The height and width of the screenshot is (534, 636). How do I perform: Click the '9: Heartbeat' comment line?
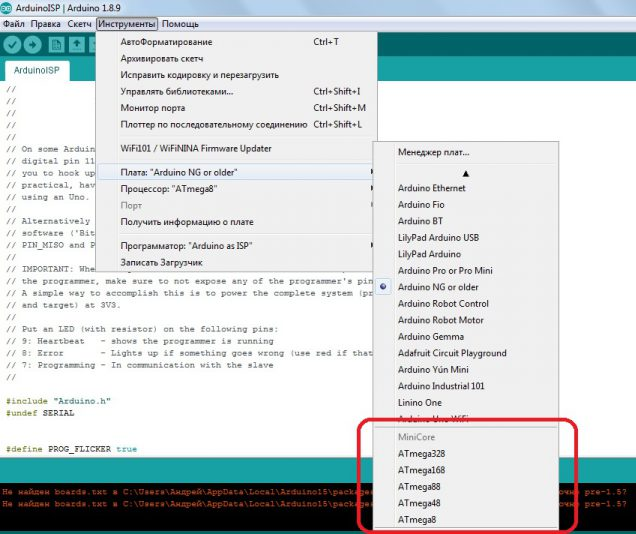tap(140, 341)
